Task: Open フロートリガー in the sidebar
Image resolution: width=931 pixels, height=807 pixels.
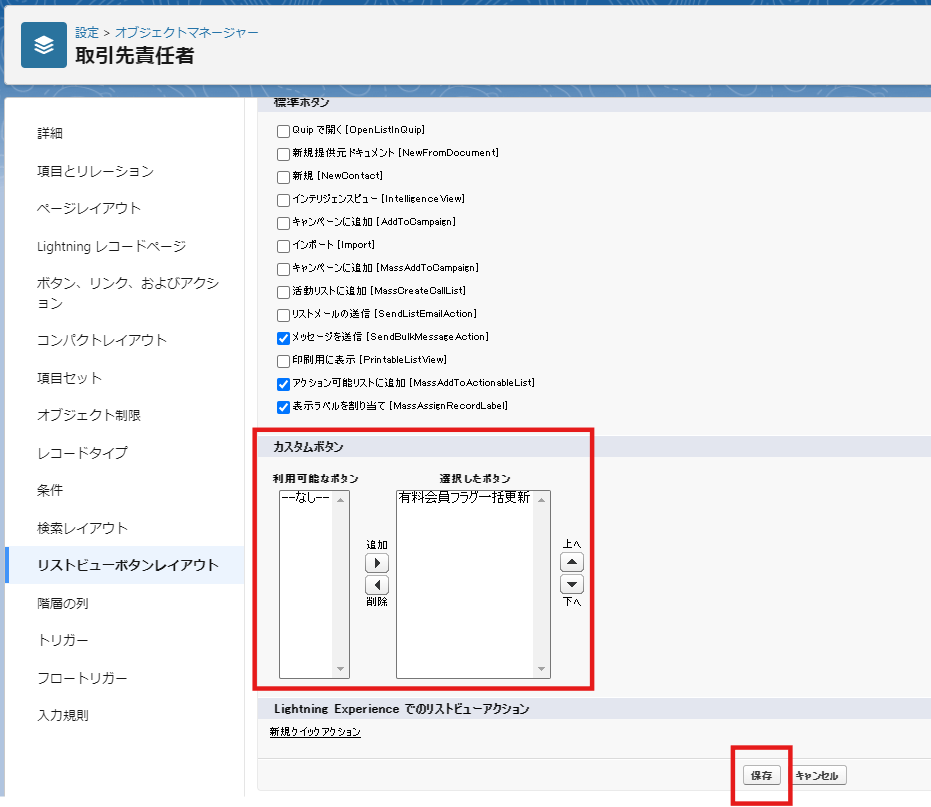Action: [x=82, y=678]
